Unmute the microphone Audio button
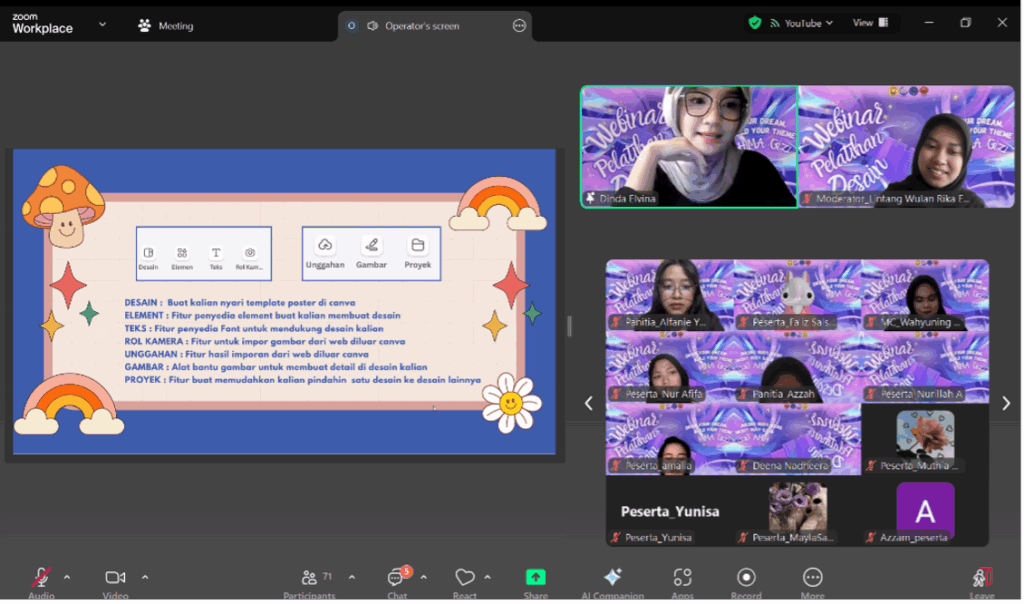 41,579
